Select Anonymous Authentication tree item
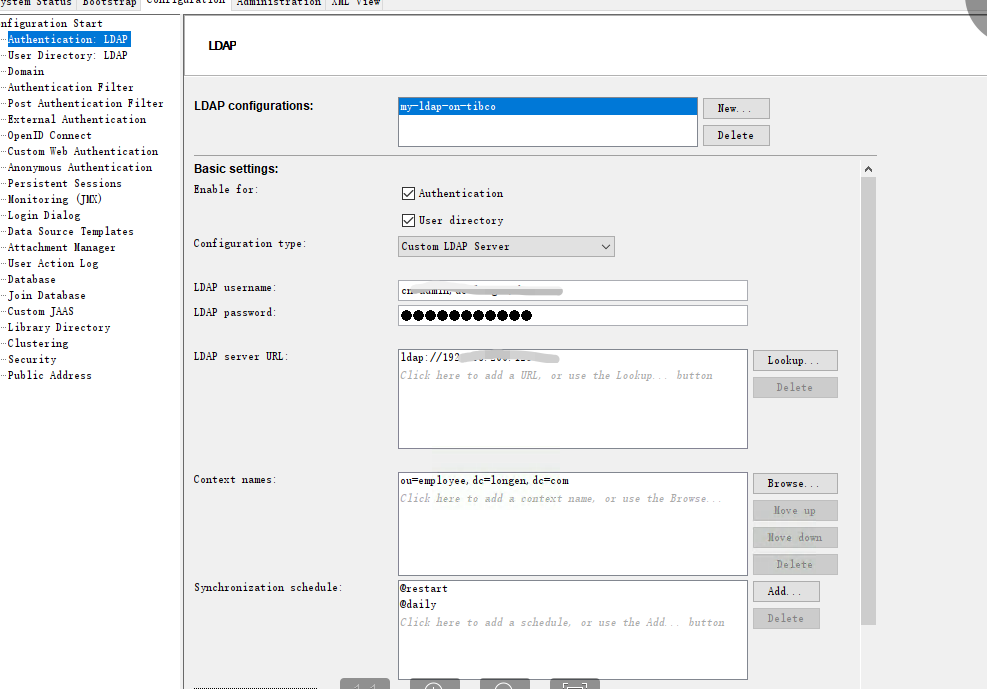Screen dimensions: 987x689 pos(80,167)
